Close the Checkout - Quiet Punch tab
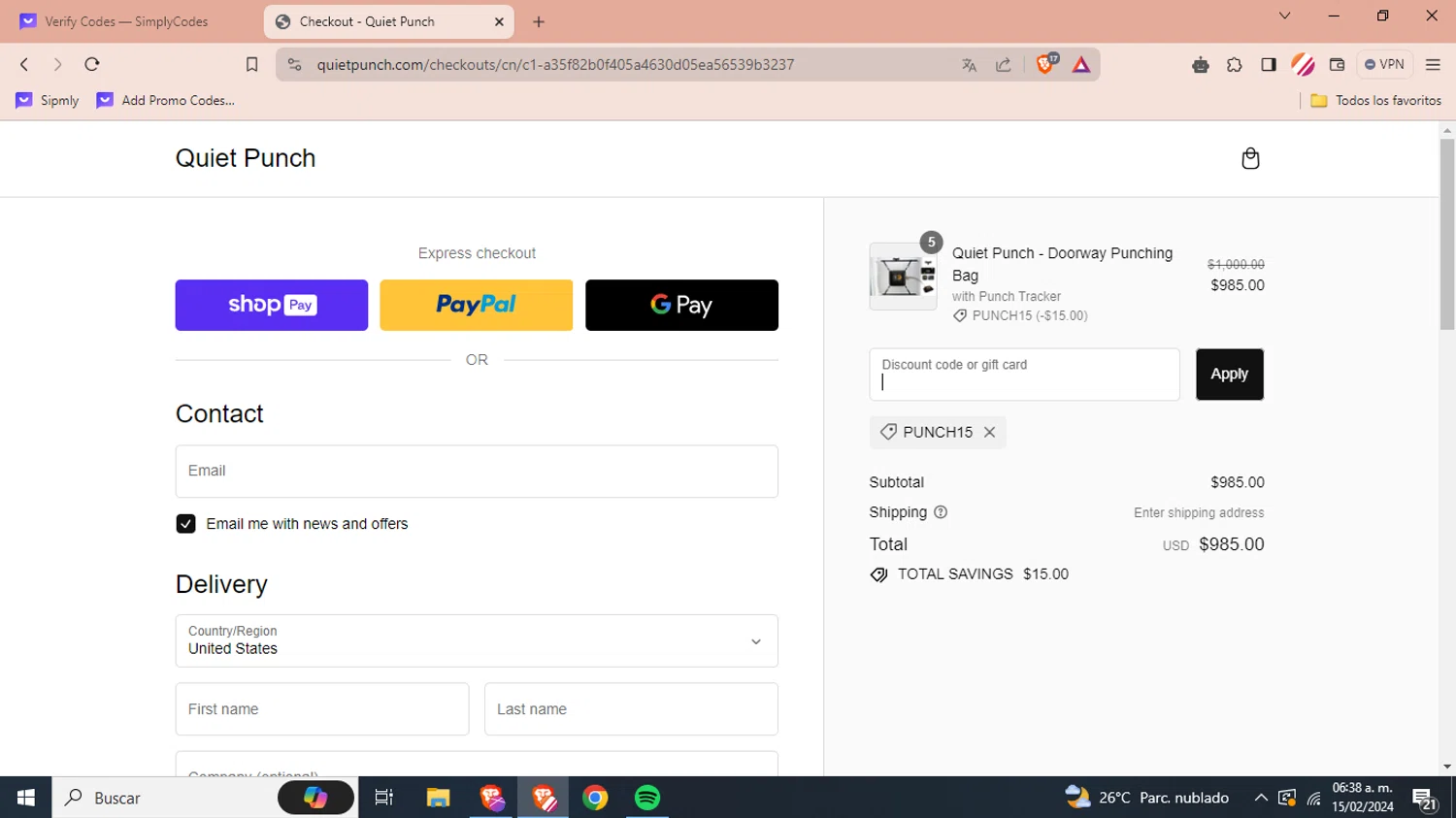Viewport: 1456px width, 818px height. tap(499, 21)
